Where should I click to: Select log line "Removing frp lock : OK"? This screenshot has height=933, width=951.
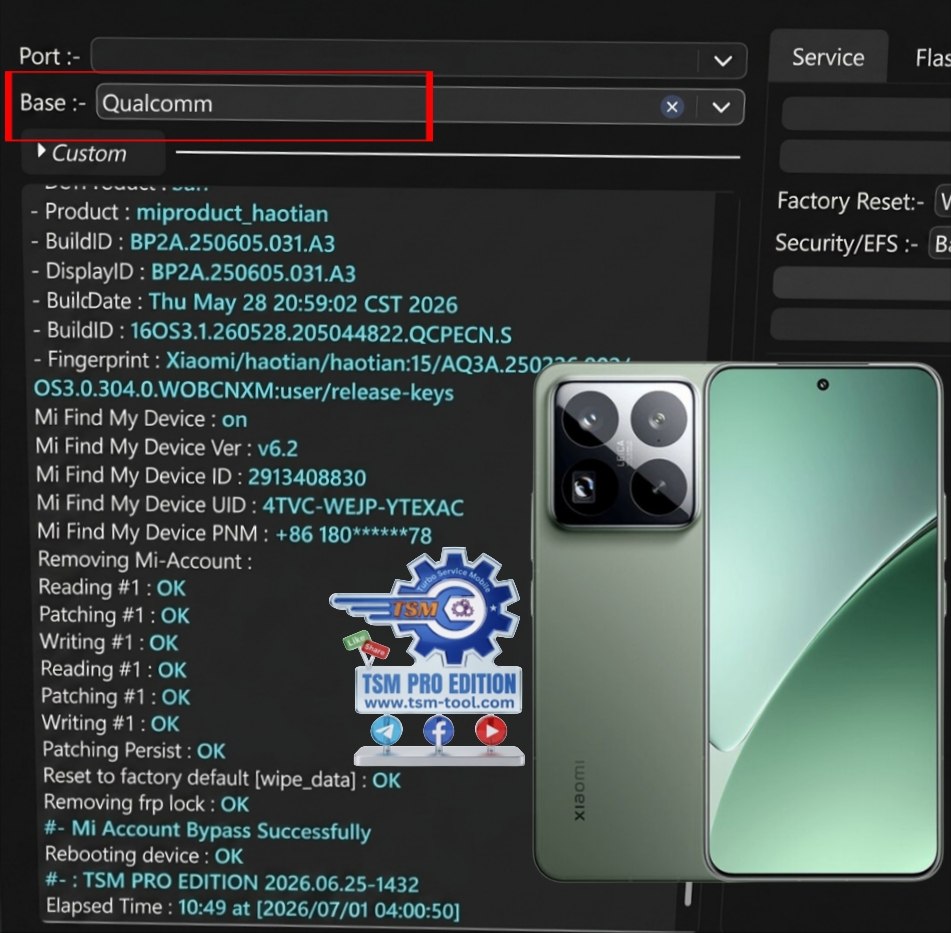click(147, 803)
